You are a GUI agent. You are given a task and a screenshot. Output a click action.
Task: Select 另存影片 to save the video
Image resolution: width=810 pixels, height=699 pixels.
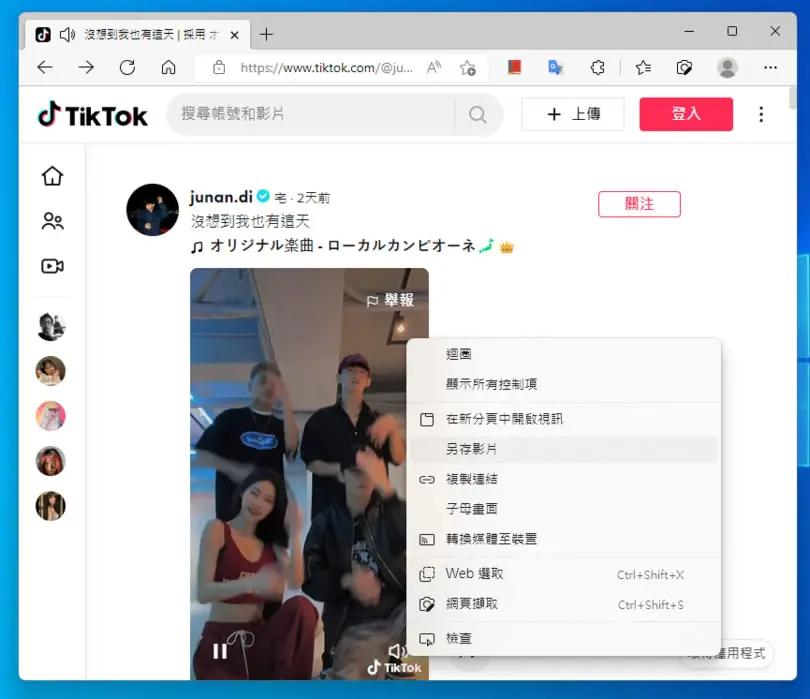point(564,449)
